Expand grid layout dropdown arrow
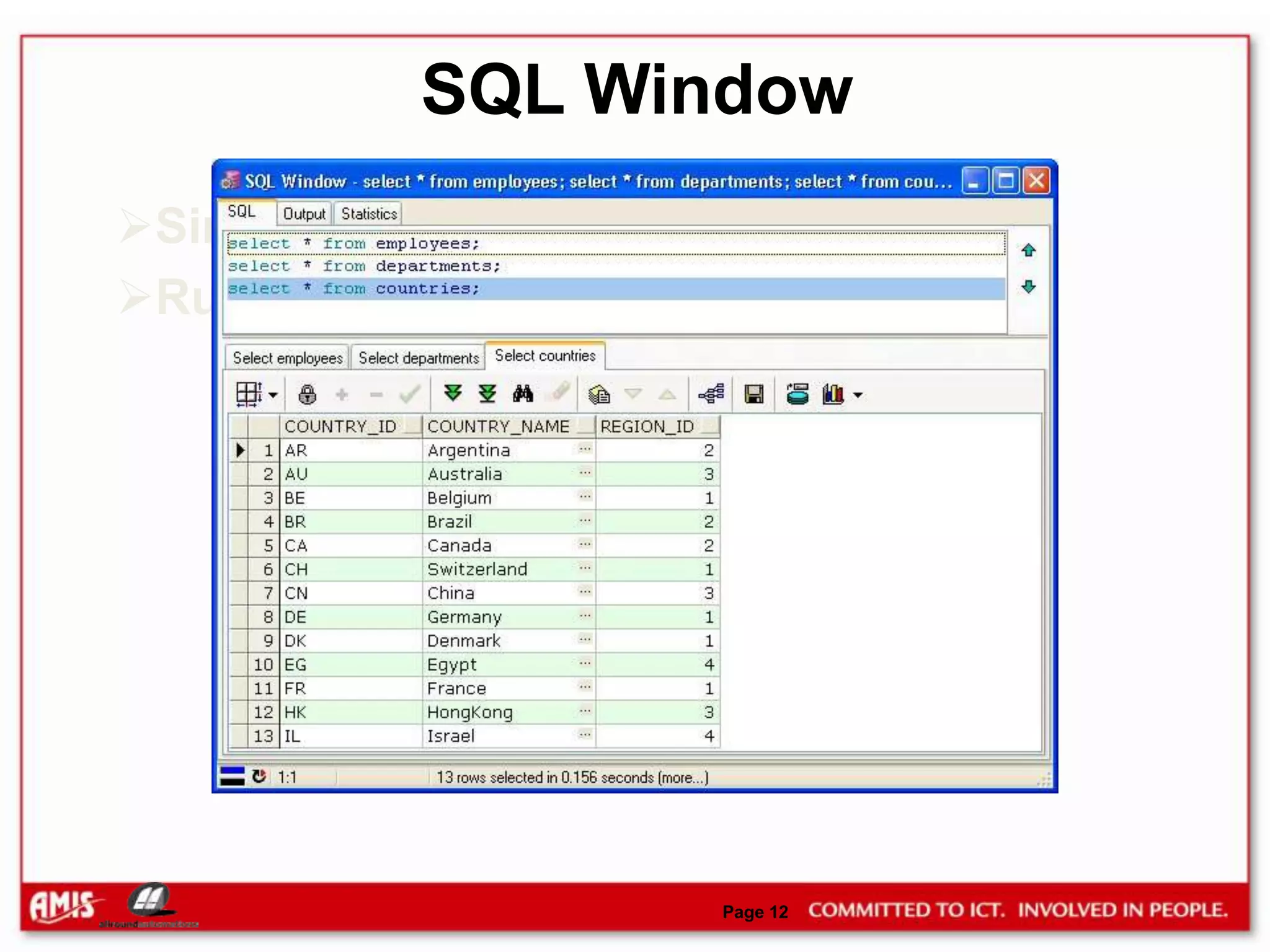Viewport: 1270px width, 952px height. (273, 395)
